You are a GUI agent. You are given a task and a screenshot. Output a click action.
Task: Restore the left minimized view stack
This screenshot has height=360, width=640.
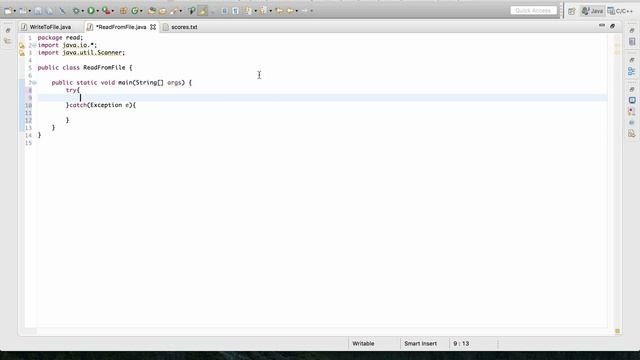point(8,31)
